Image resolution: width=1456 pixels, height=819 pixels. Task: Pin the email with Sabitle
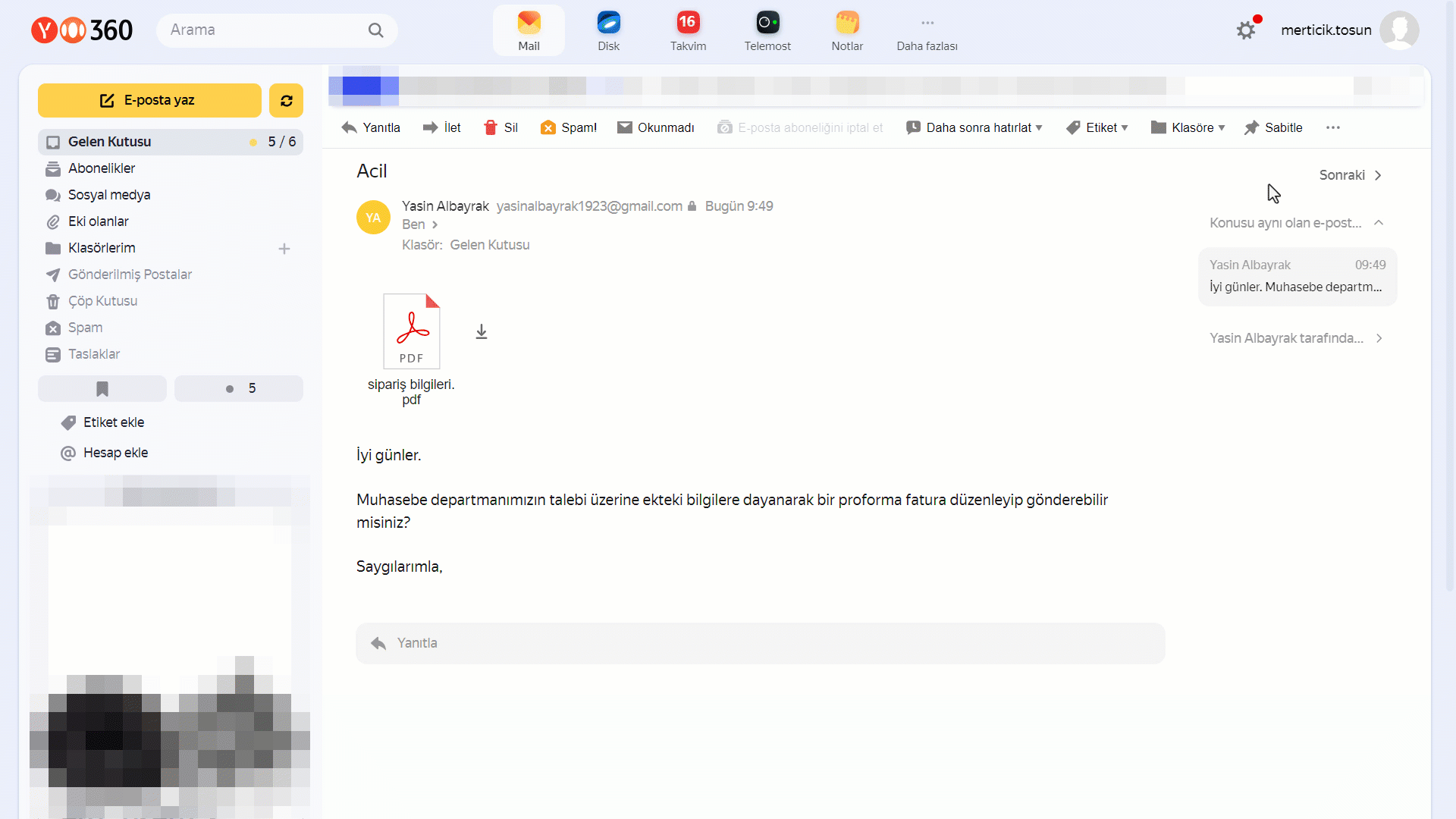click(x=1273, y=127)
